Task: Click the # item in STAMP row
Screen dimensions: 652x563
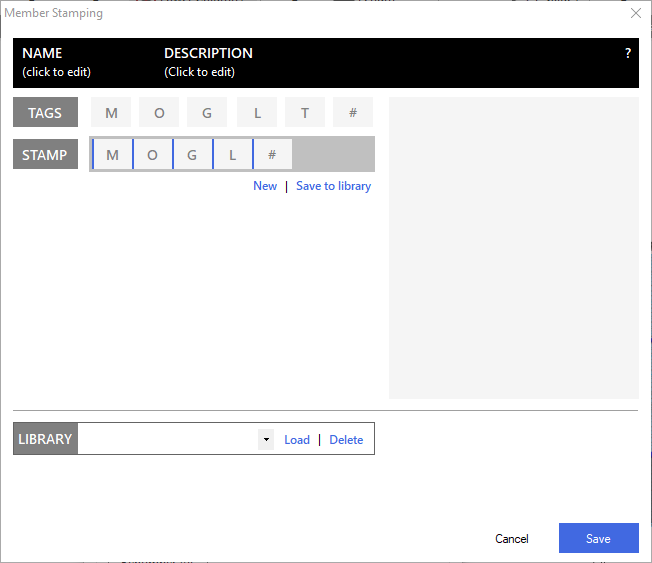Action: 272,155
